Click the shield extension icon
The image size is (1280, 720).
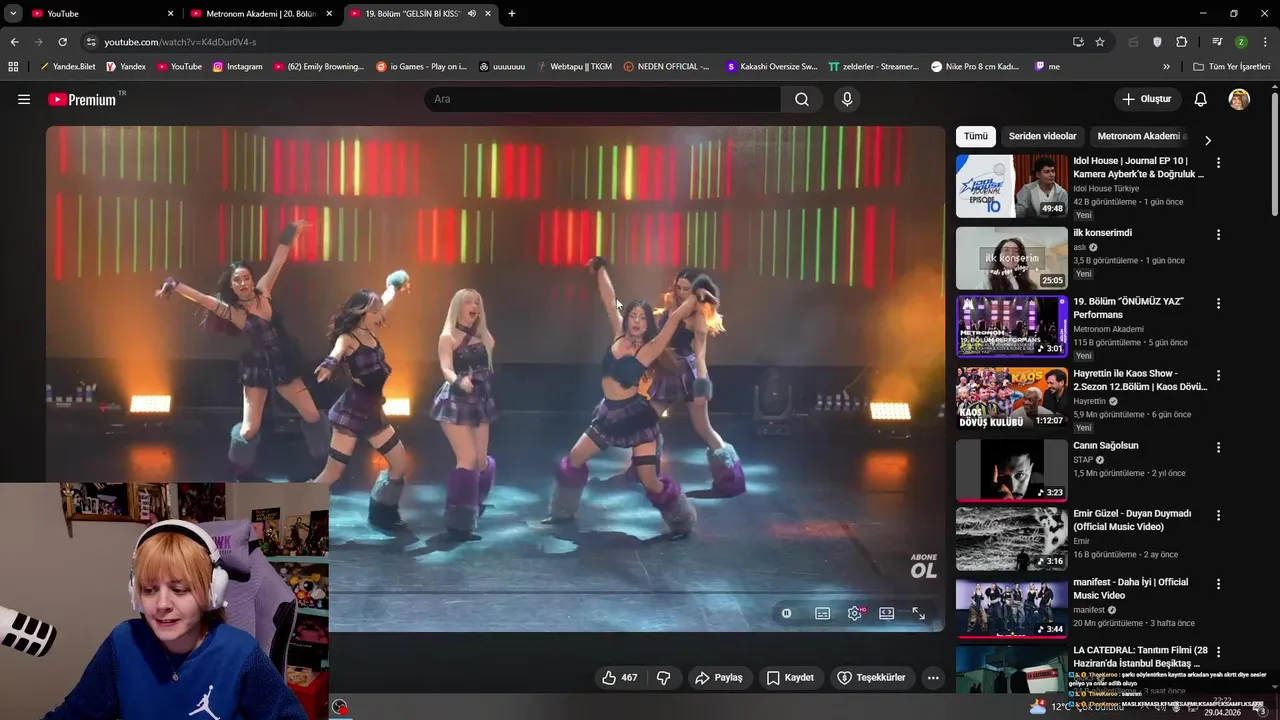(x=1158, y=42)
